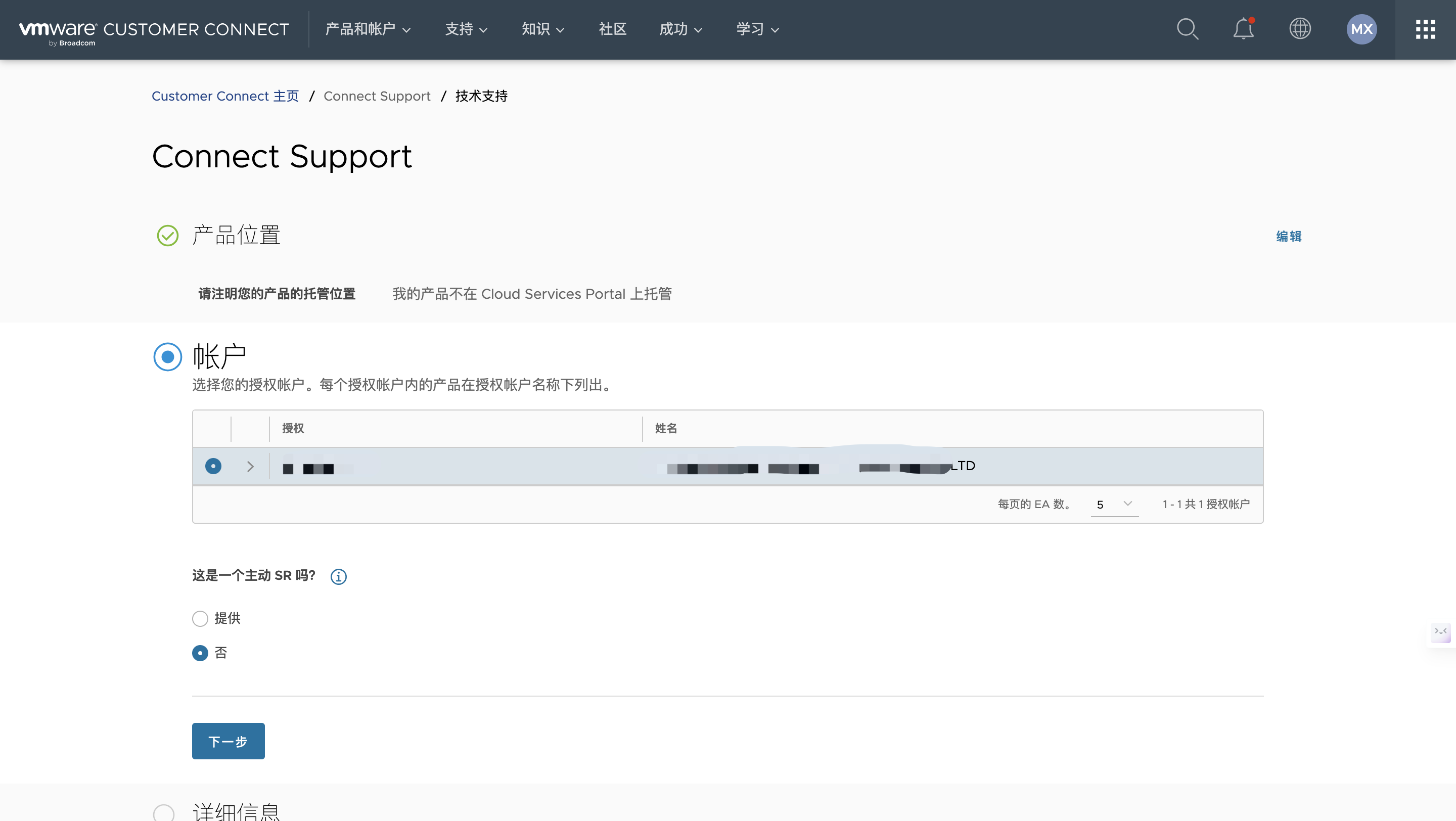Click the 我的产品不在 Cloud Services Portal 上托管 text

point(532,294)
